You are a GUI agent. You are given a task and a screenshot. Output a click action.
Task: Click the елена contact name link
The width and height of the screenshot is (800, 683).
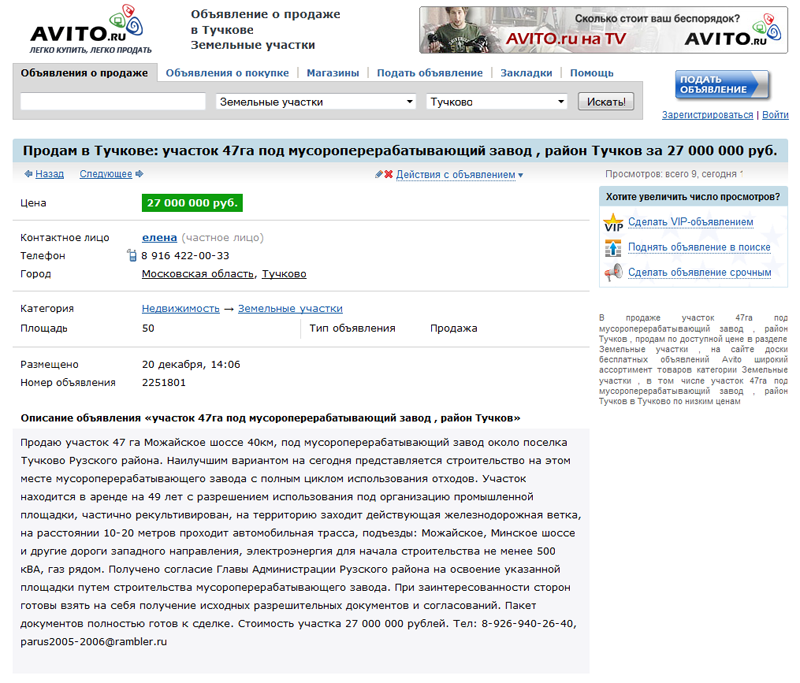(159, 238)
